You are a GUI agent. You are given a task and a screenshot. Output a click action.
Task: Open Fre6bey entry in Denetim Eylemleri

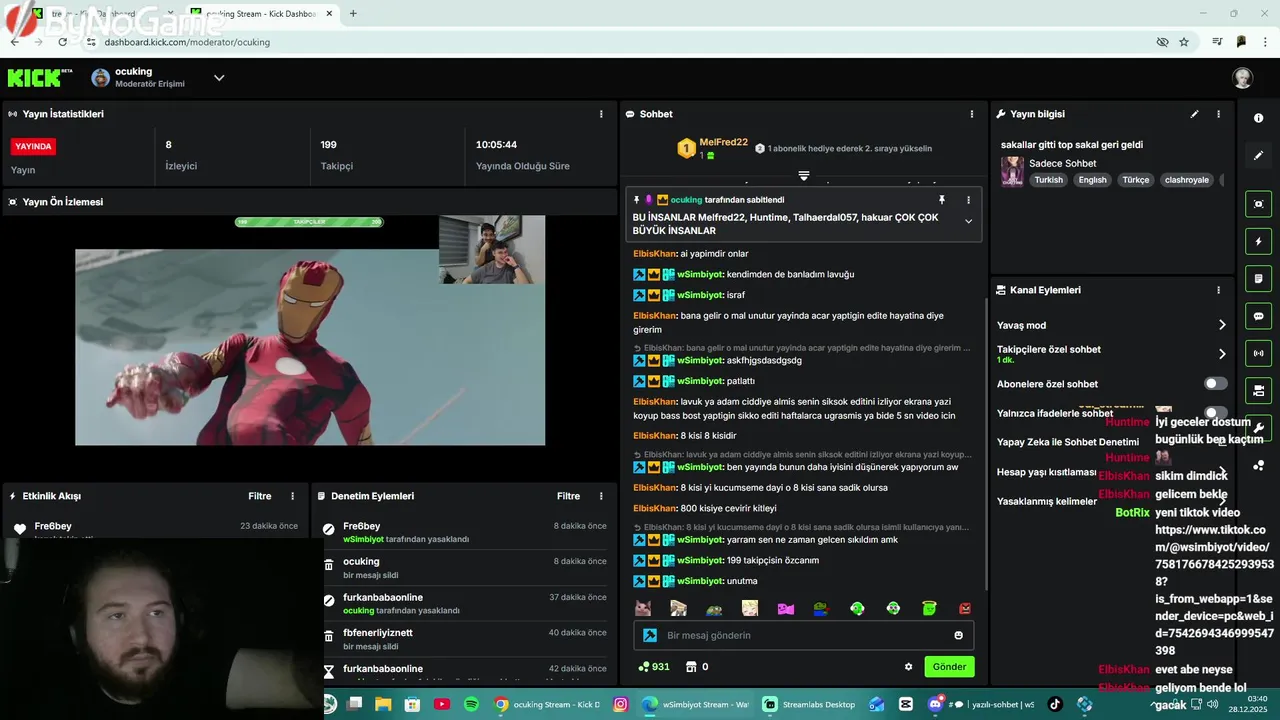(x=465, y=532)
